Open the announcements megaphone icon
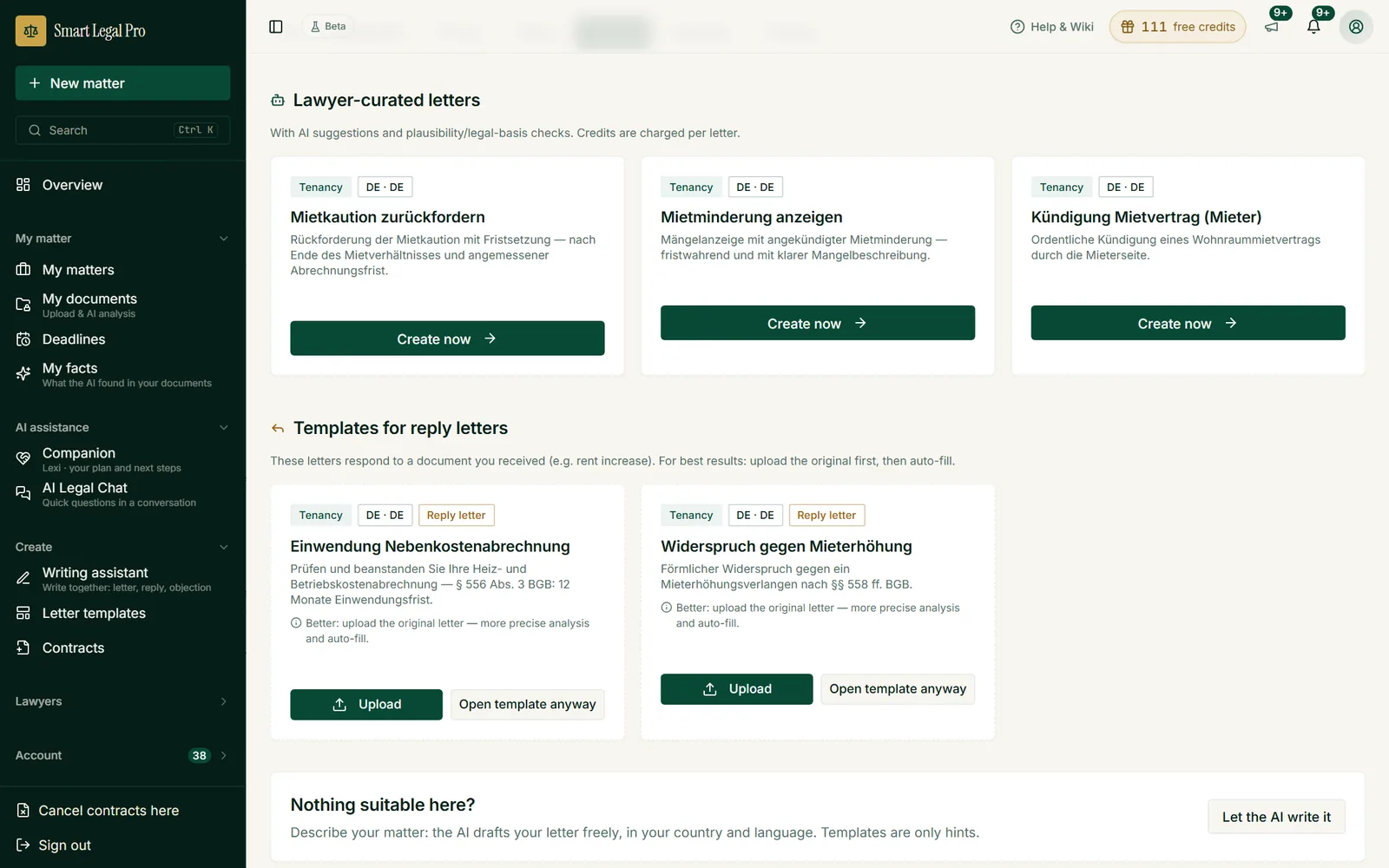 tap(1272, 27)
